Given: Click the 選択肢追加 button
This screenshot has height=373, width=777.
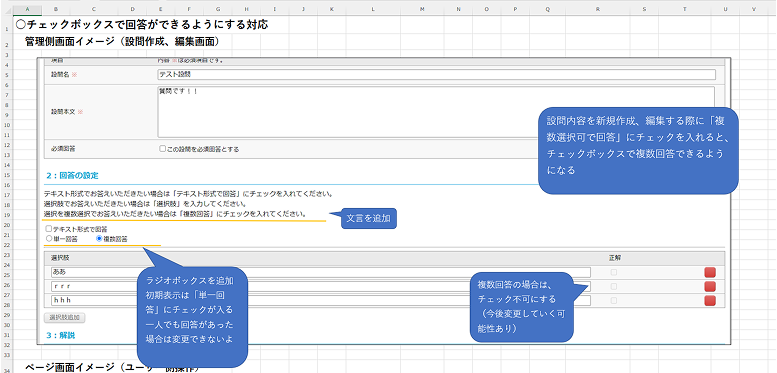Looking at the screenshot, I should coord(65,318).
